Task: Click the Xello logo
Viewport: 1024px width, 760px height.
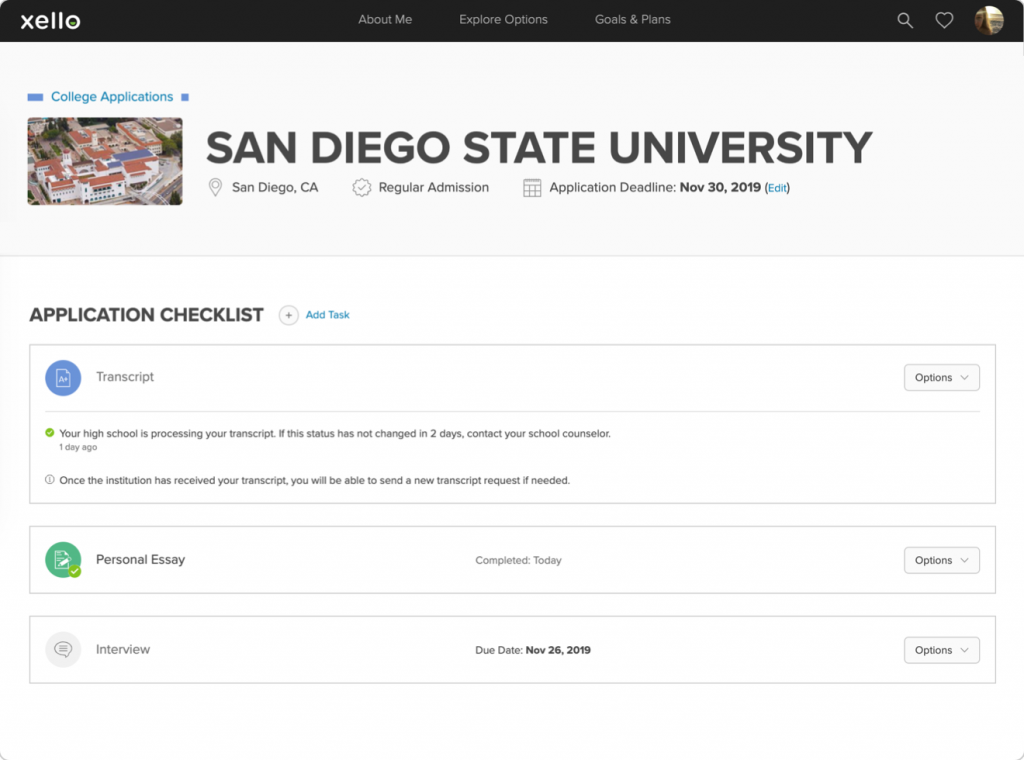Action: [x=50, y=20]
